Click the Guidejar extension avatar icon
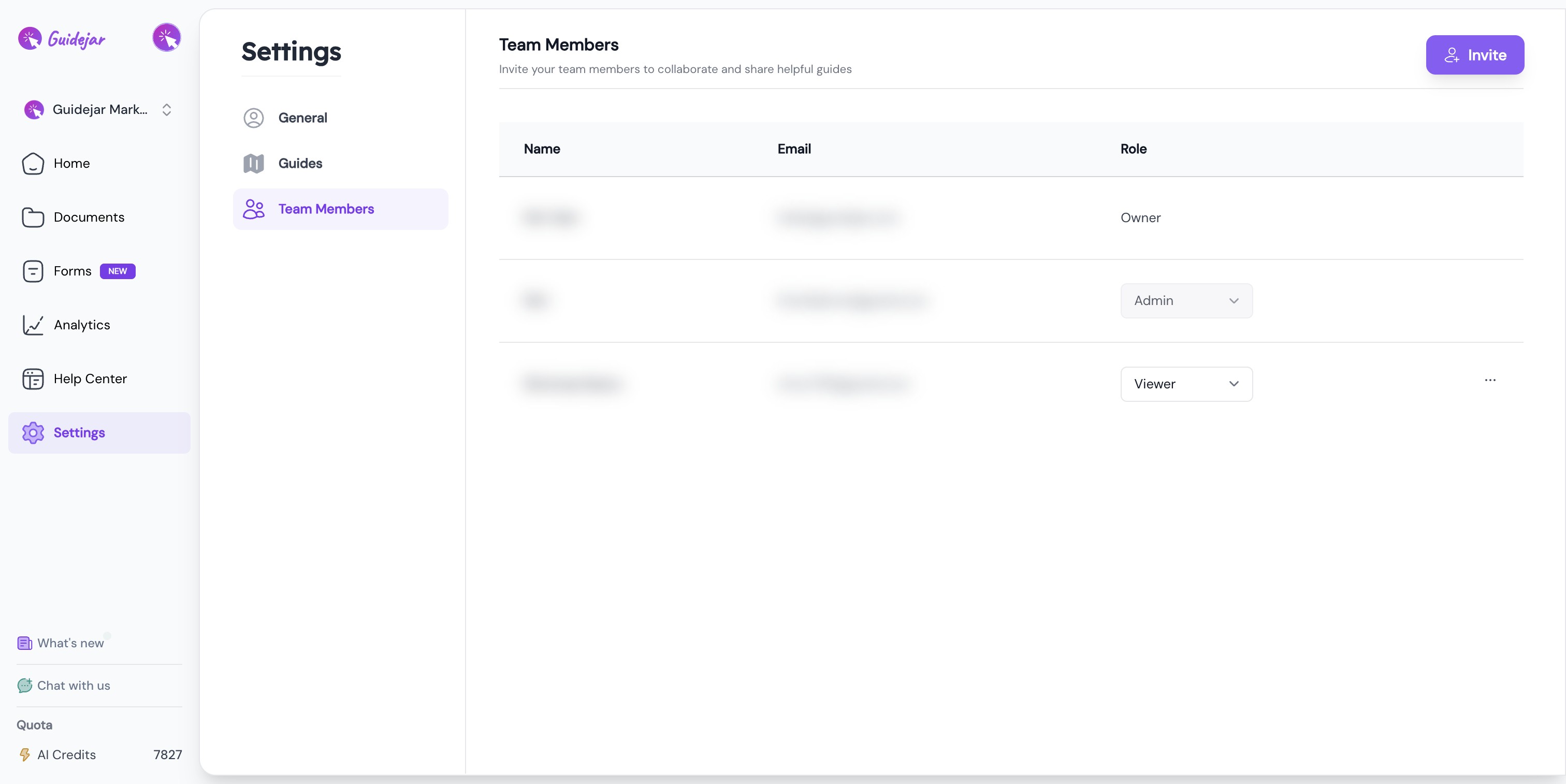1566x784 pixels. click(x=167, y=38)
